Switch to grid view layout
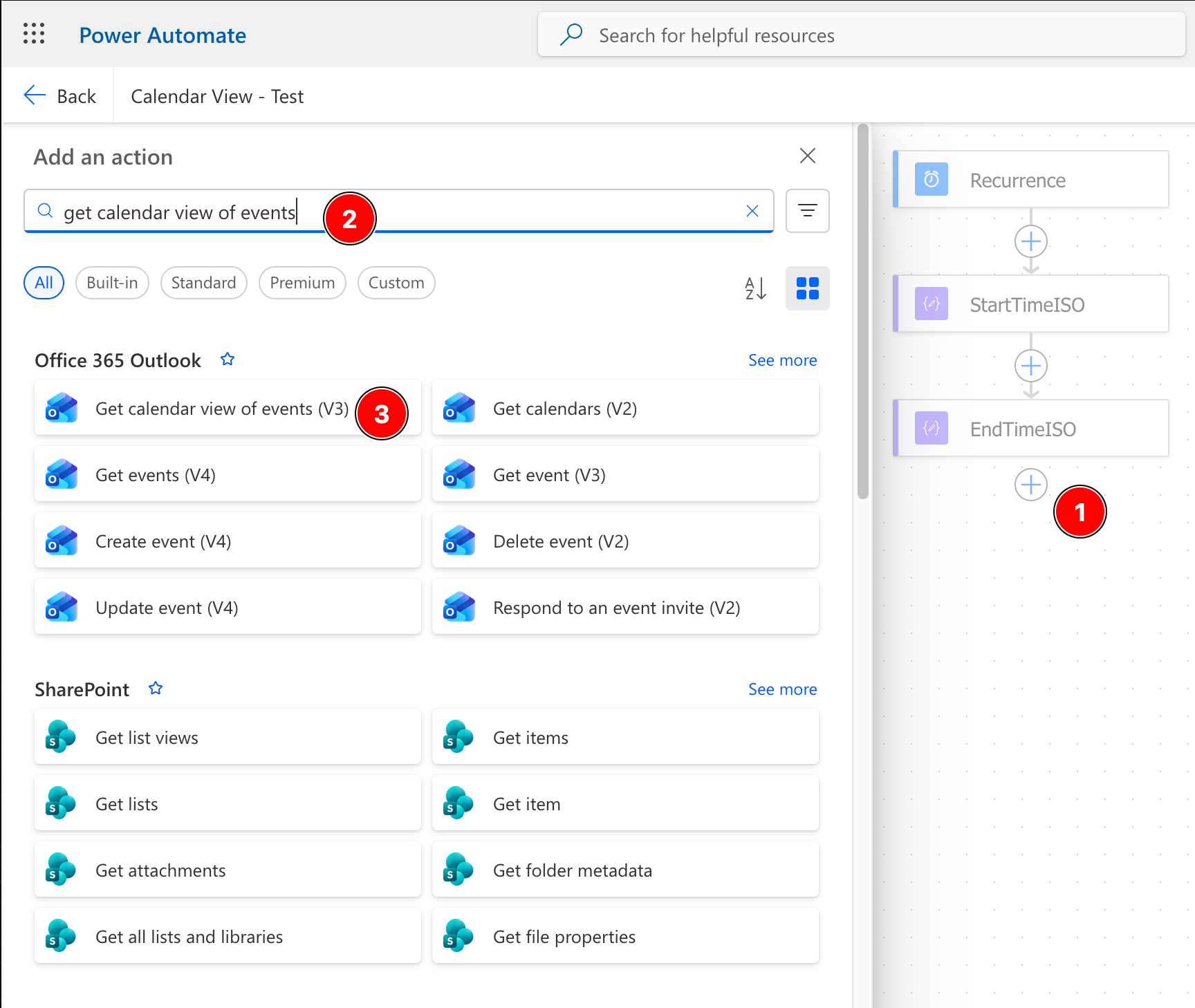1195x1008 pixels. 808,288
